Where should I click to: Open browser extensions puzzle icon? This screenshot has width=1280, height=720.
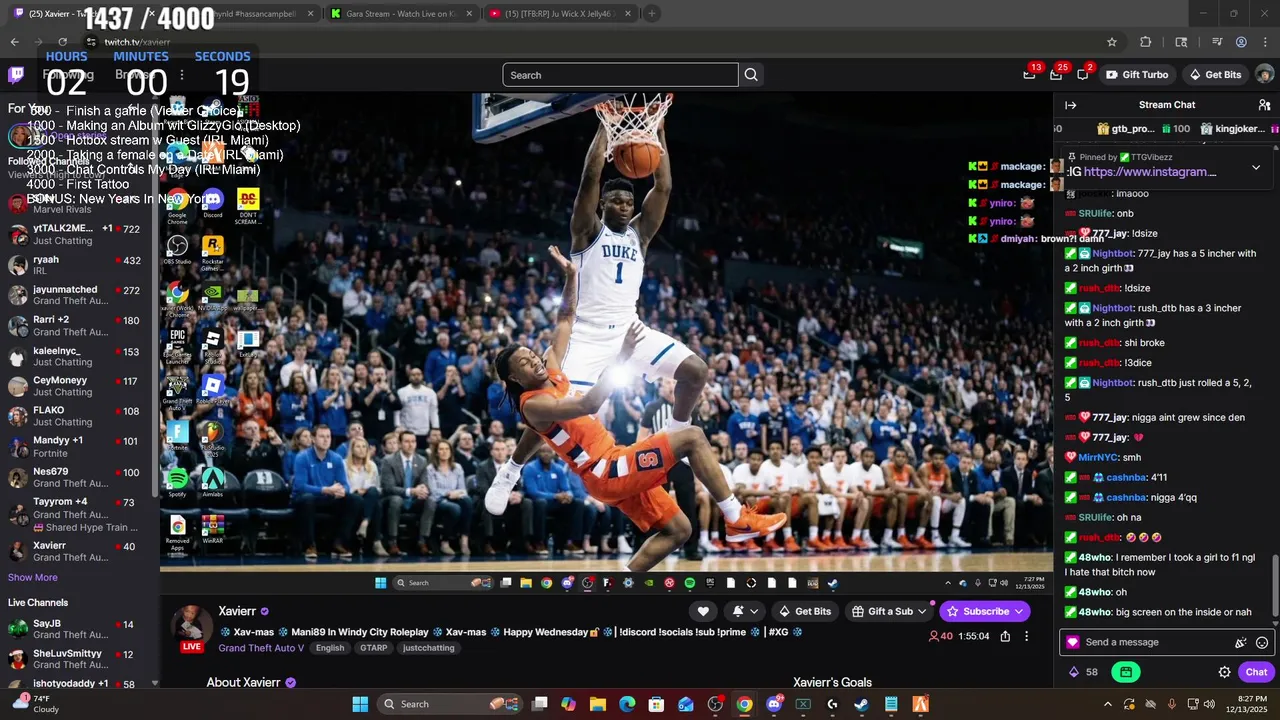point(1146,42)
